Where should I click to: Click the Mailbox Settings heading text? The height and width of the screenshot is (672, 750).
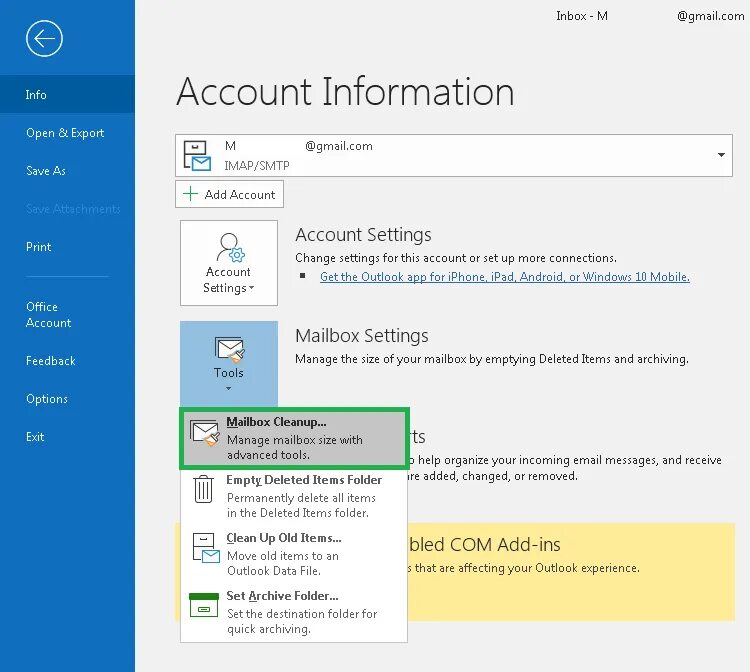(362, 336)
